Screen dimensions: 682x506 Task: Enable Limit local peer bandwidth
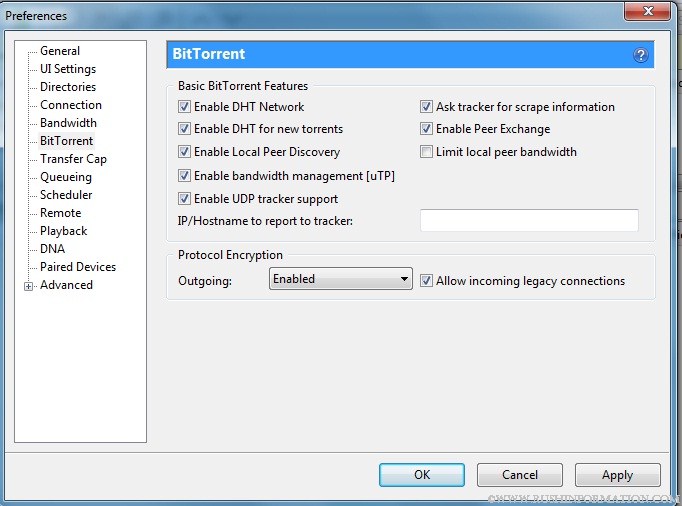point(427,152)
